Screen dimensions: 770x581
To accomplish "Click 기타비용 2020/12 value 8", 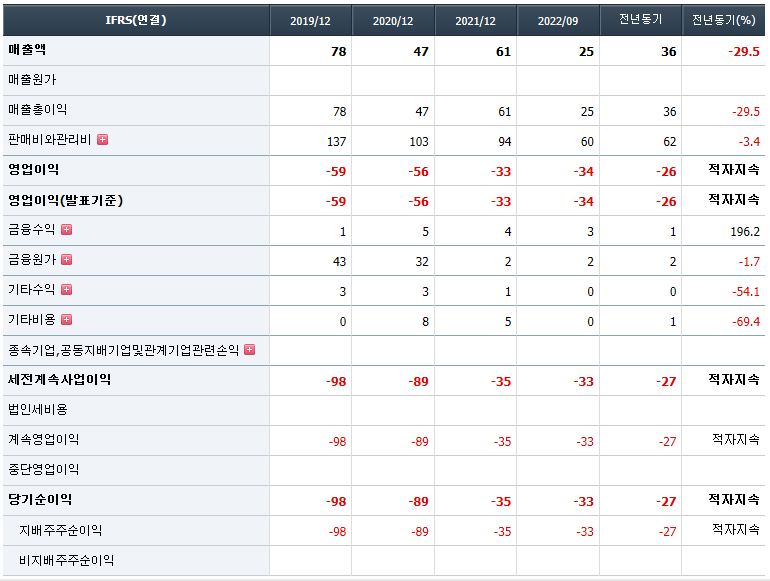I will tap(426, 322).
